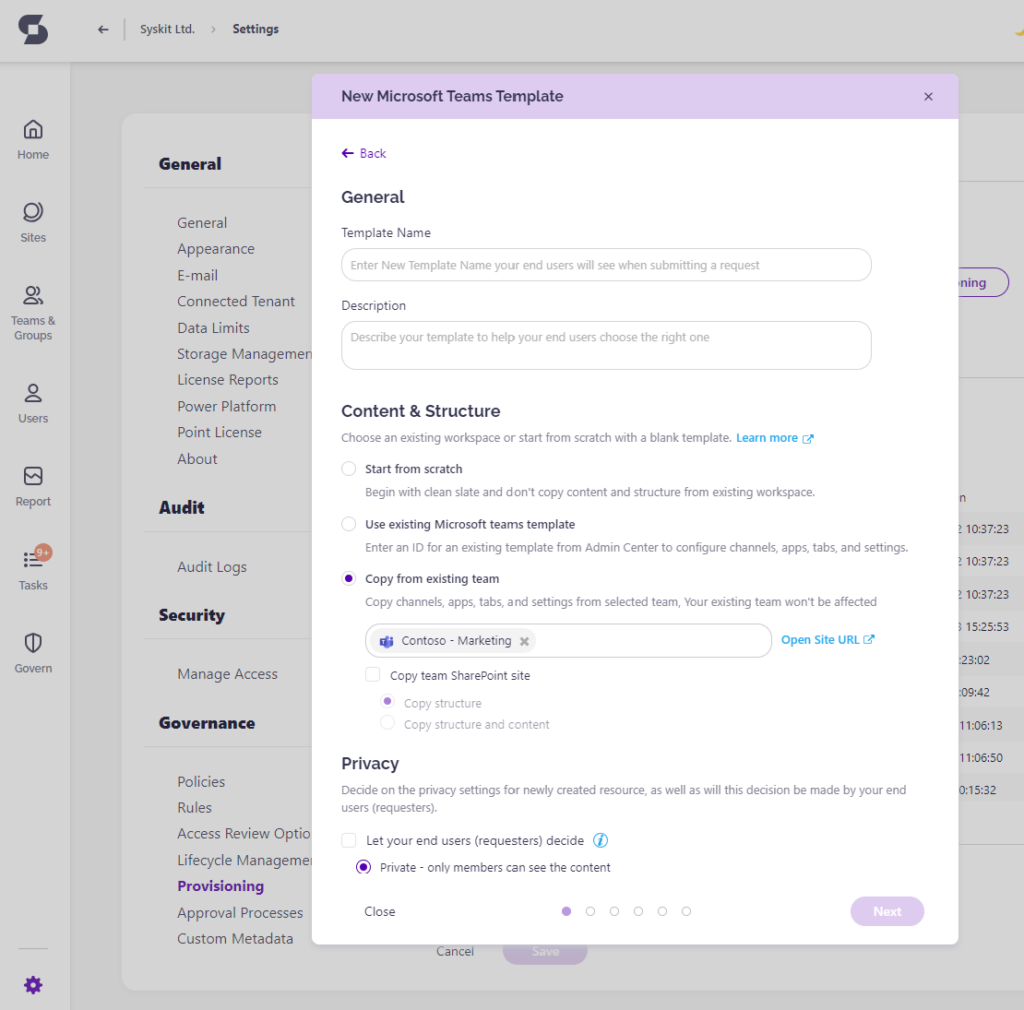
Task: Click the Template Name input field
Action: click(x=606, y=265)
